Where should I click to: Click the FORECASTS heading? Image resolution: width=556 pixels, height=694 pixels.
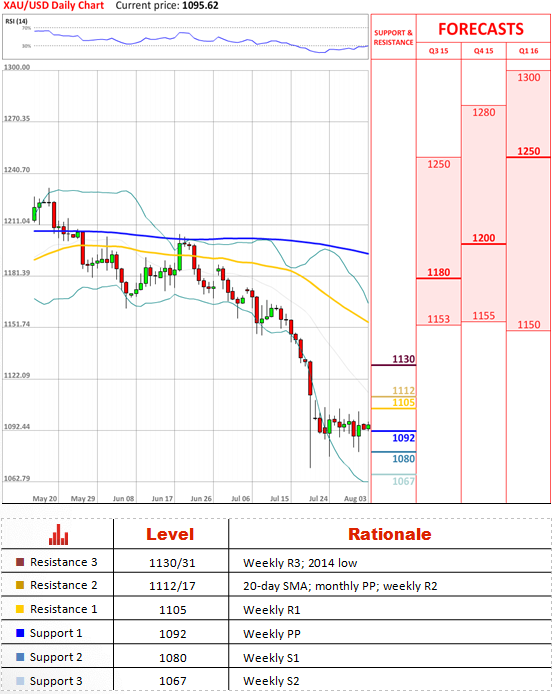[481, 29]
